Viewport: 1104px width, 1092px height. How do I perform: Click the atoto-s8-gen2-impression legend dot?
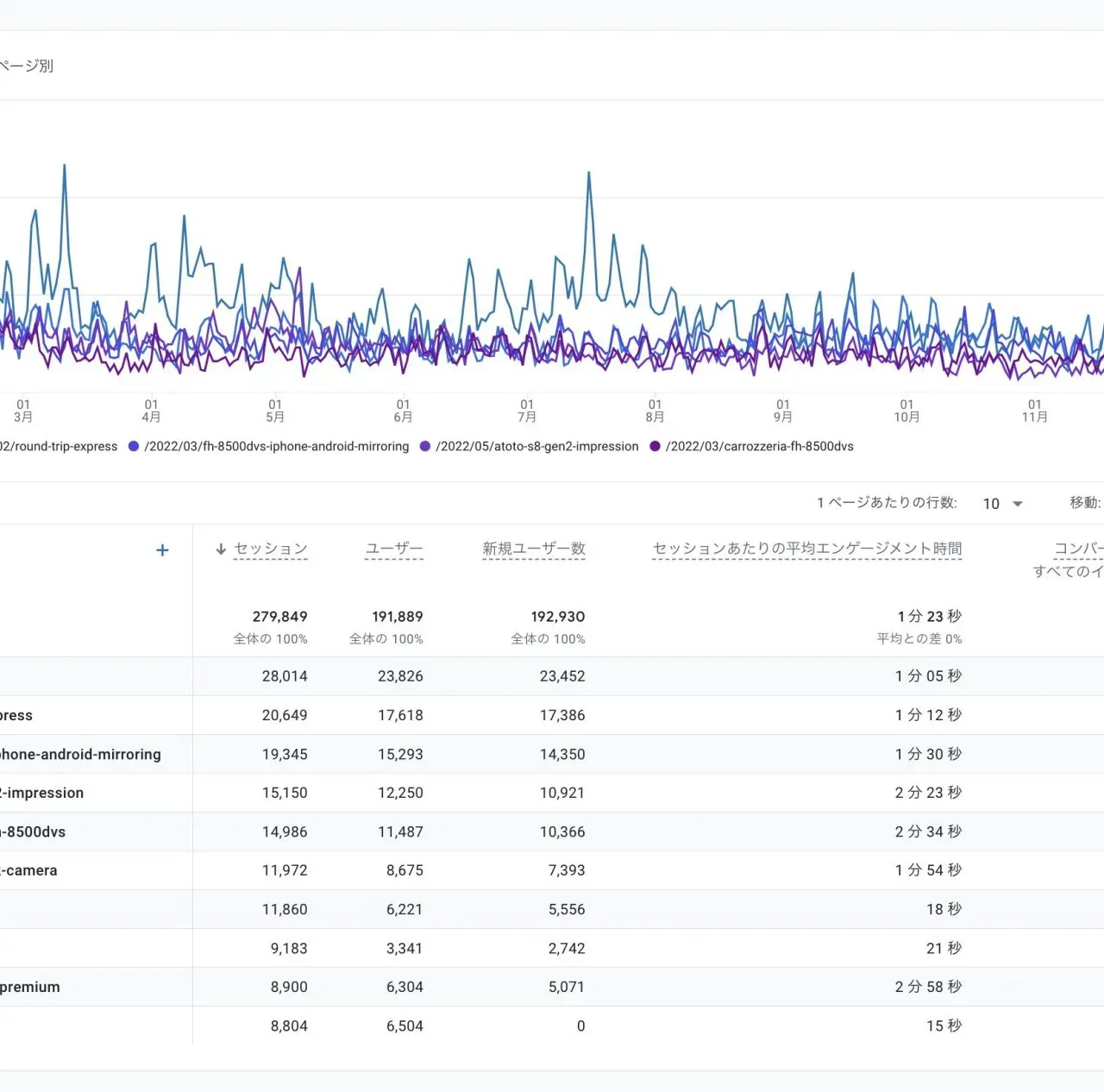(x=425, y=446)
